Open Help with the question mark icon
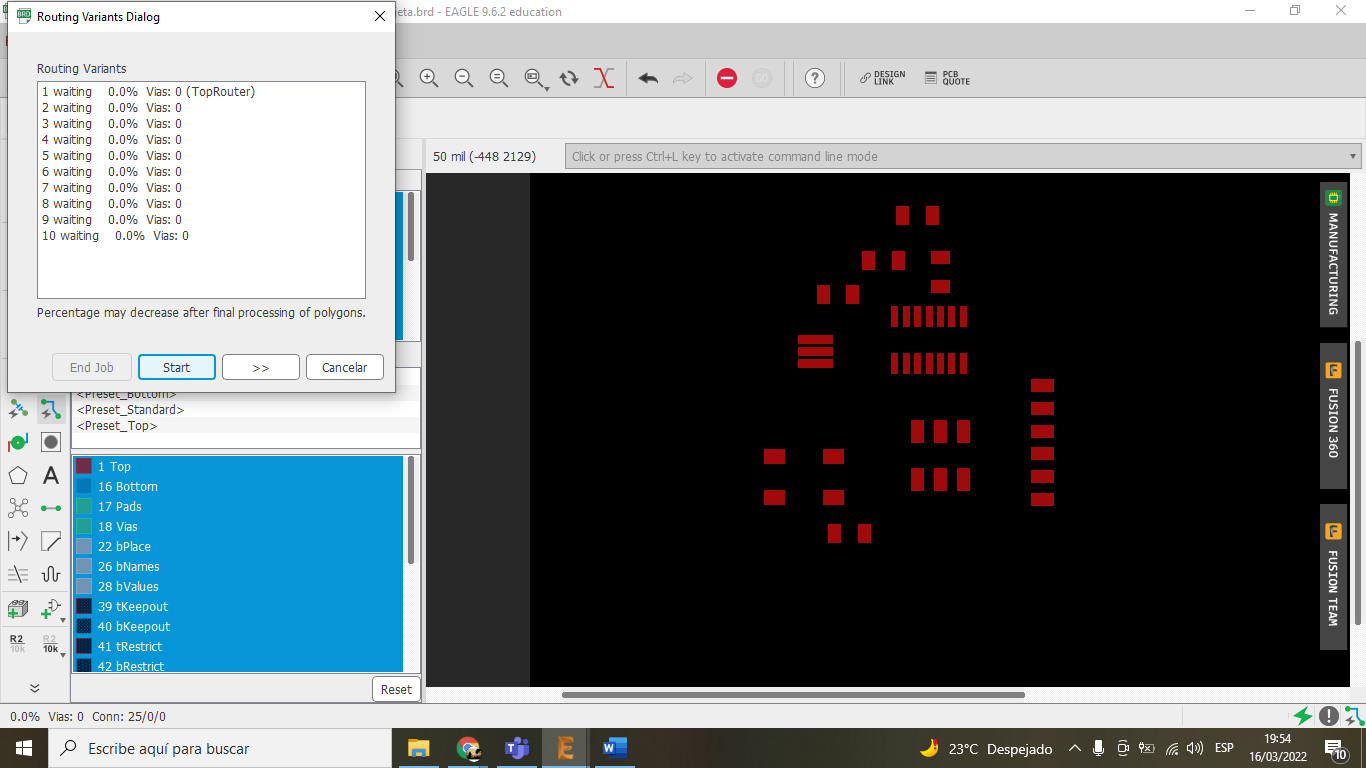The image size is (1366, 768). (x=815, y=78)
